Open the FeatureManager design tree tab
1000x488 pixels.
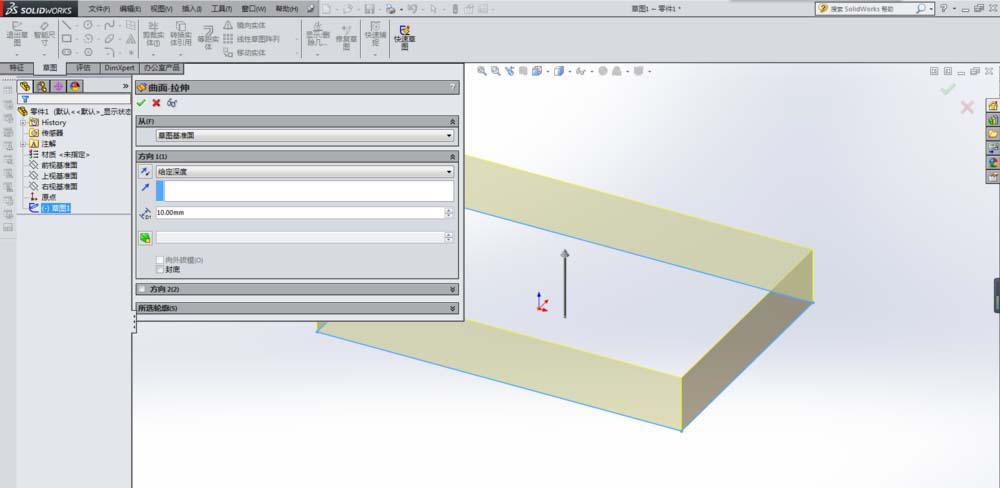[25, 86]
